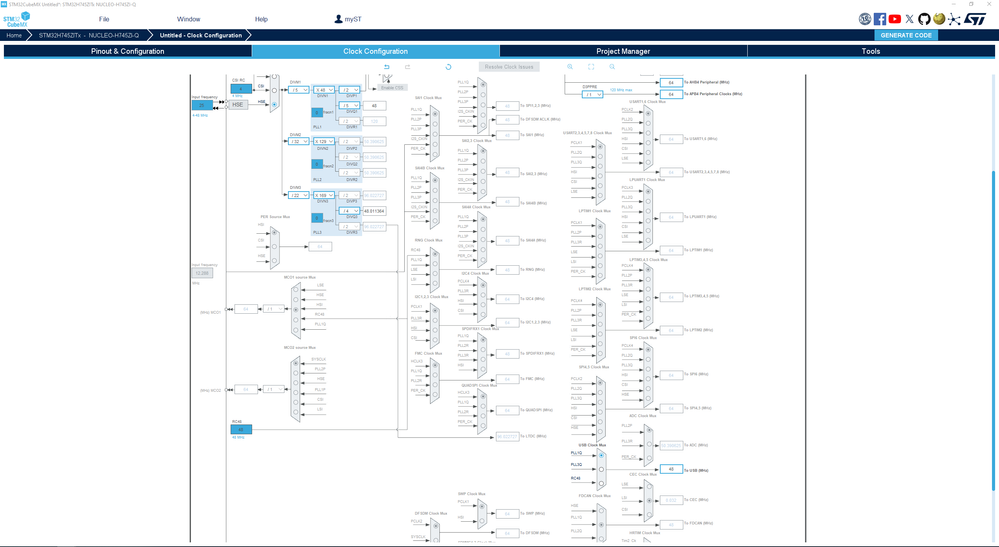This screenshot has width=999, height=547.
Task: Open the File menu
Action: (x=104, y=19)
